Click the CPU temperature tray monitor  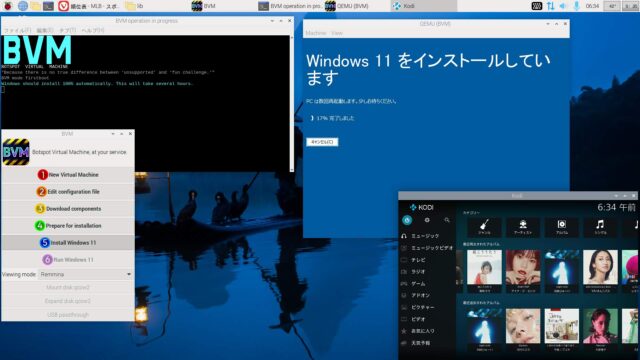coord(612,6)
